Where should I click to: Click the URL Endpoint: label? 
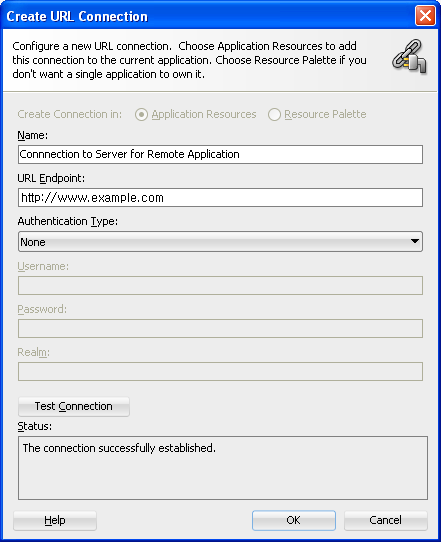51,178
